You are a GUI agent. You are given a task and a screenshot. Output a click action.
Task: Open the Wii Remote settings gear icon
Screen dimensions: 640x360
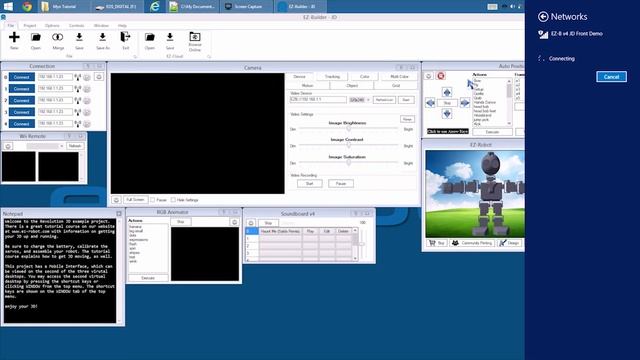click(x=8, y=146)
